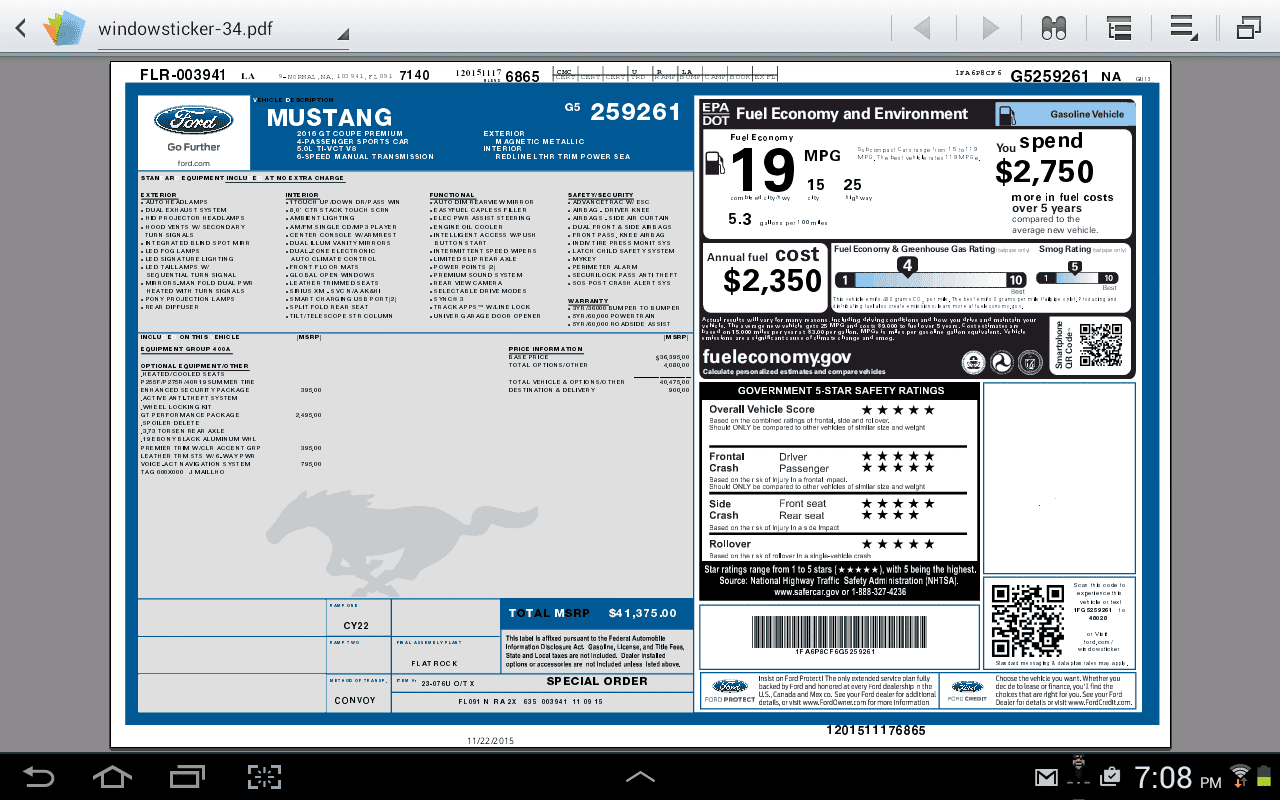This screenshot has width=1280, height=800.
Task: Expand the mini apps tray chevron
Action: click(640, 776)
